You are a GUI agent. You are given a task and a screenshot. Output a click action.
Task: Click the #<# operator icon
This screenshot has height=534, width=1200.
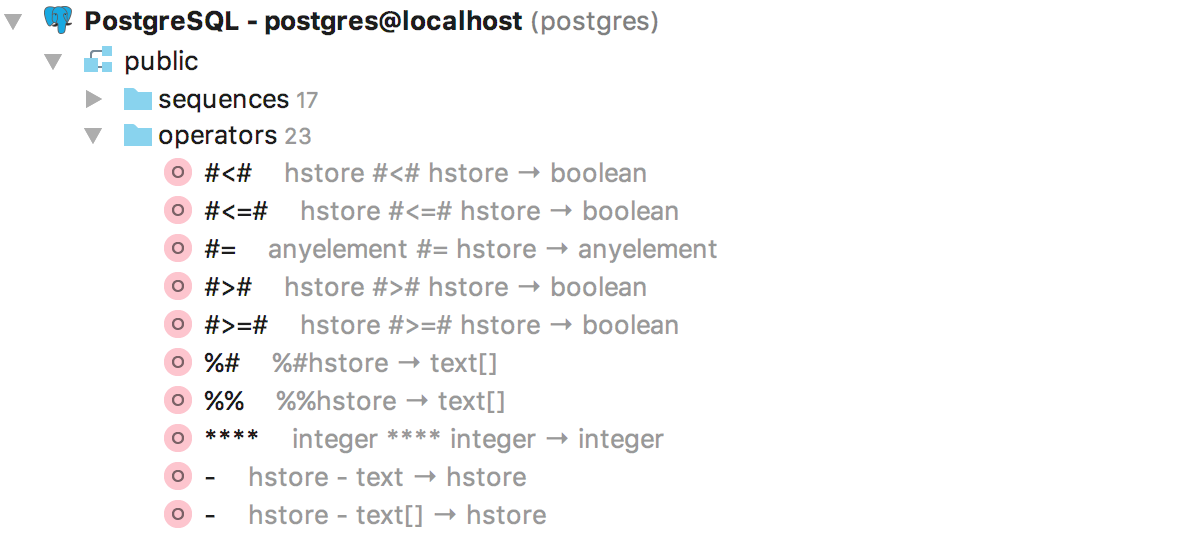click(177, 173)
